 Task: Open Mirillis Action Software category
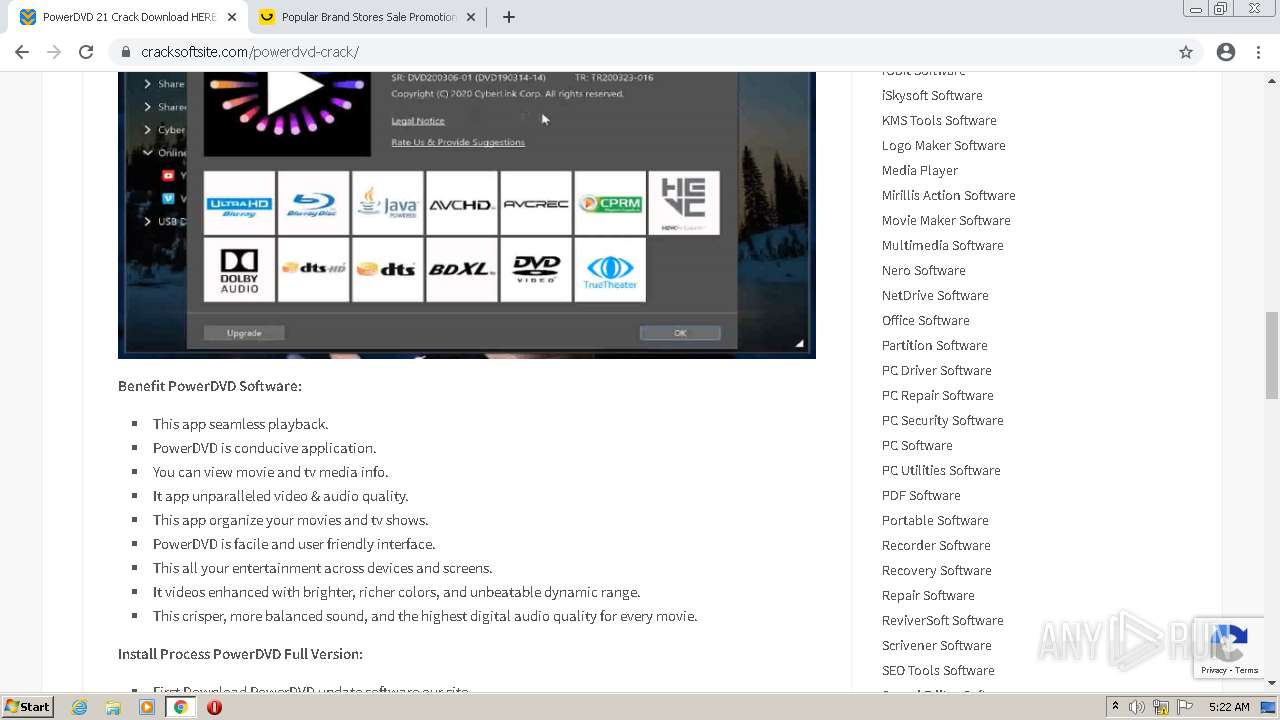[949, 195]
